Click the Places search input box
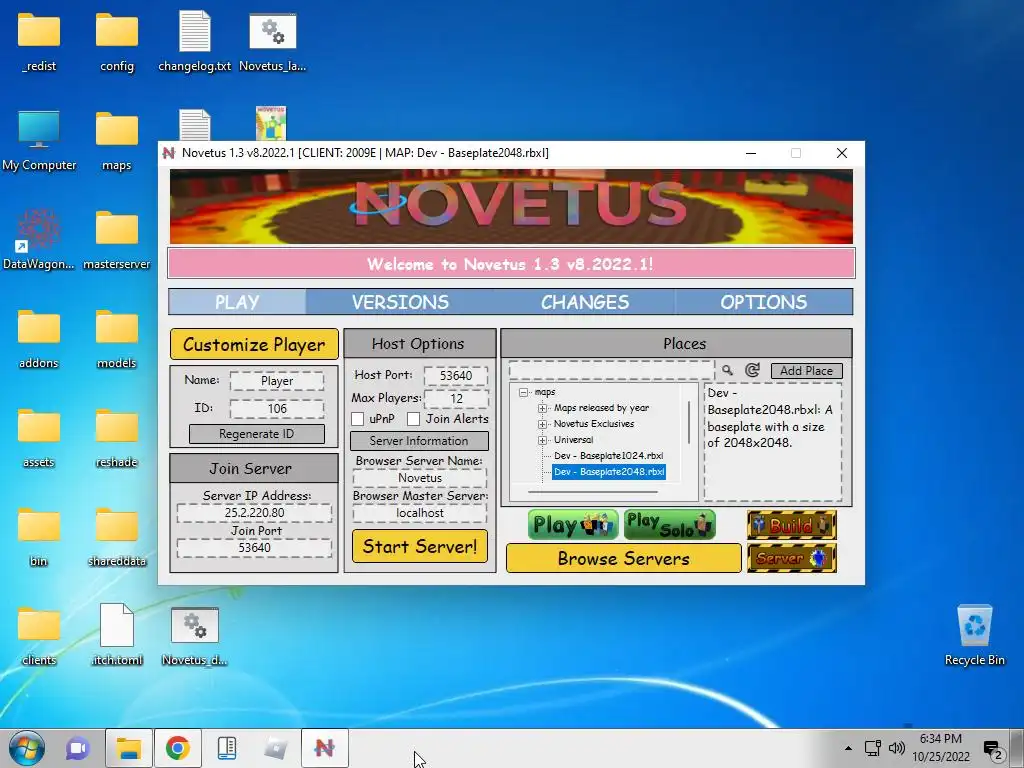The width and height of the screenshot is (1024, 768). point(611,370)
